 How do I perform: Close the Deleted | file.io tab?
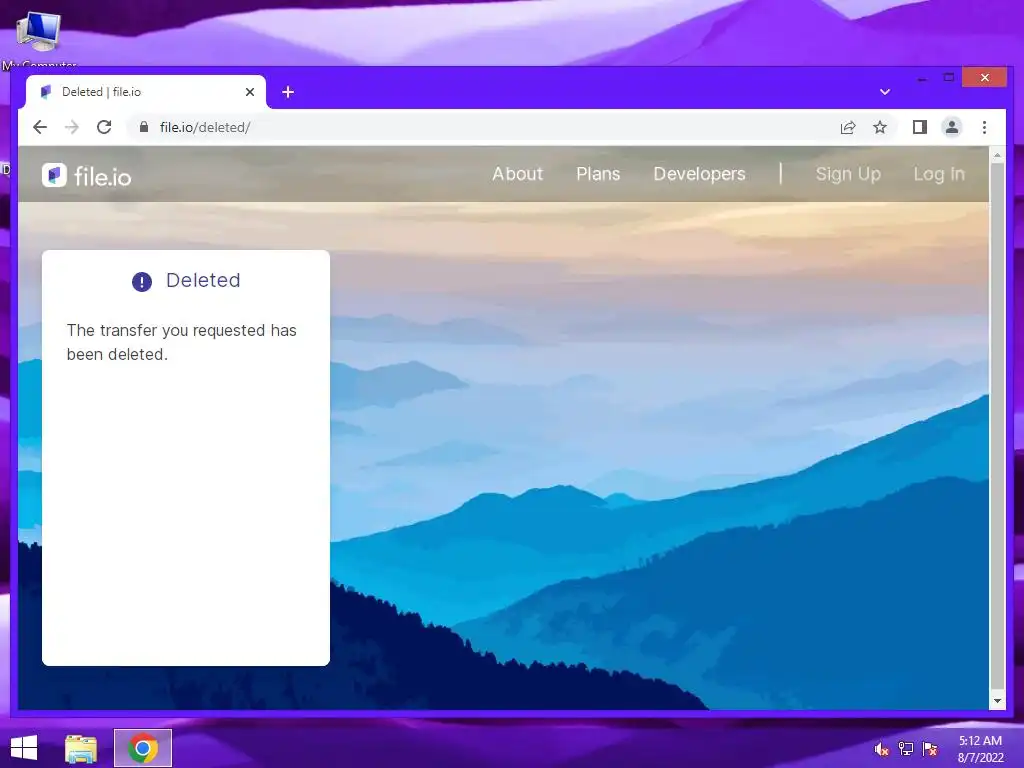tap(249, 92)
